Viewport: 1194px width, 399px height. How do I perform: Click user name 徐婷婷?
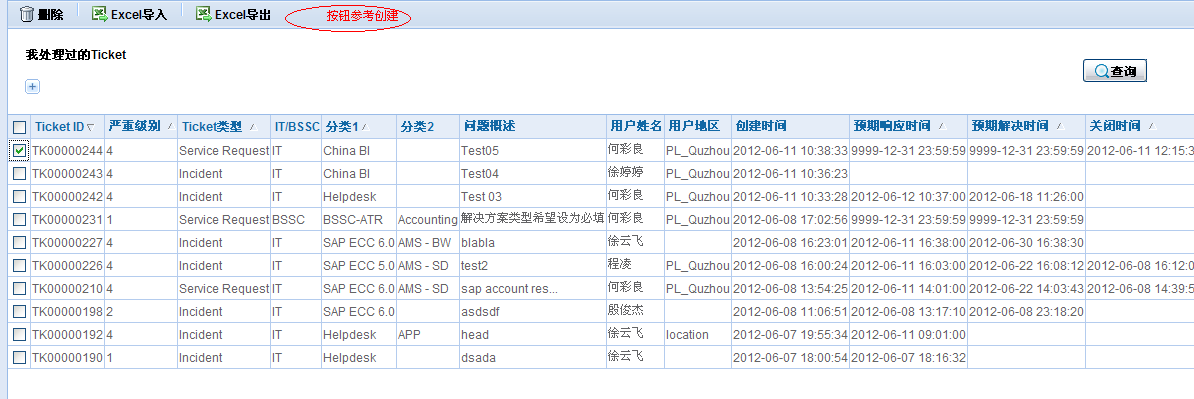(626, 173)
